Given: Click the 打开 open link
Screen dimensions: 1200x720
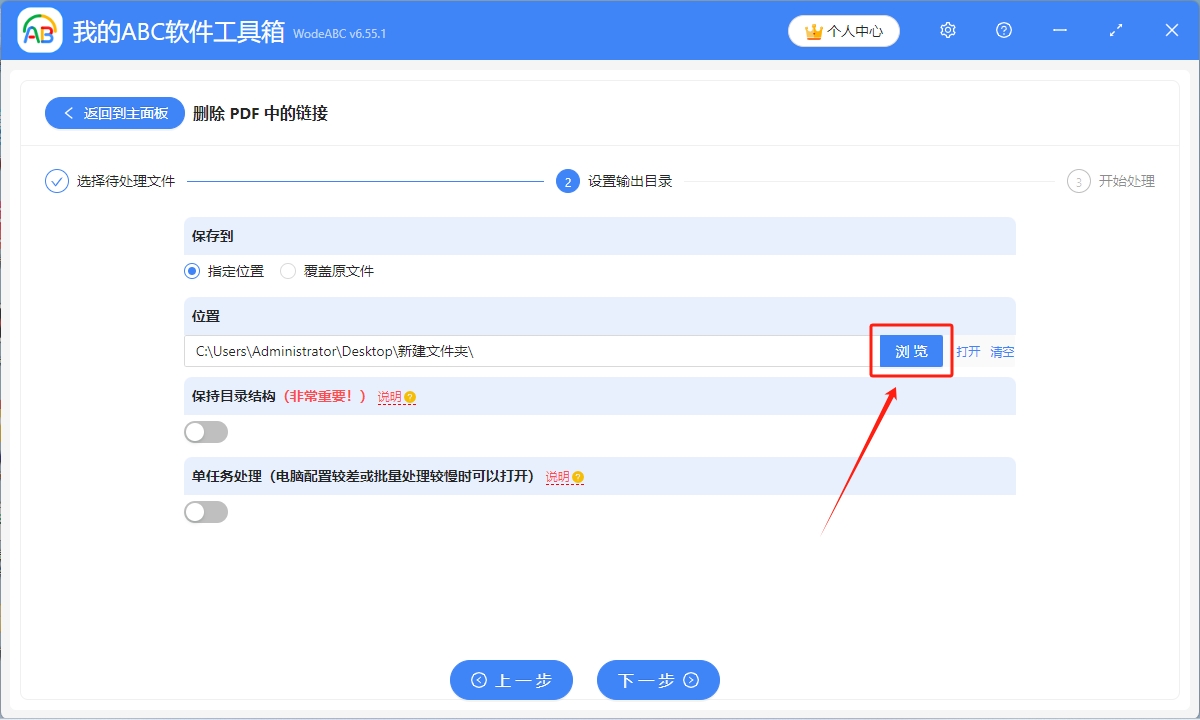Looking at the screenshot, I should [x=969, y=351].
